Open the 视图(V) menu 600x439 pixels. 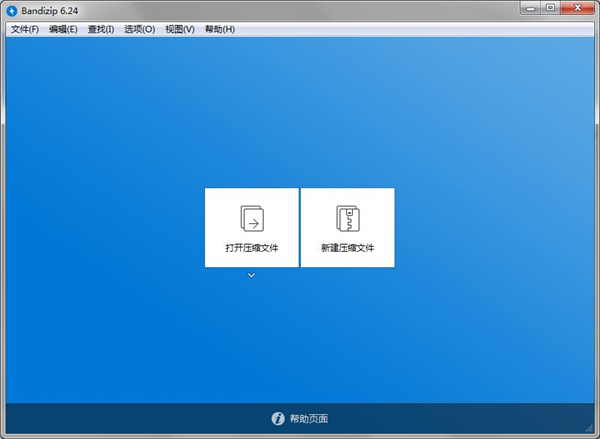pyautogui.click(x=180, y=29)
